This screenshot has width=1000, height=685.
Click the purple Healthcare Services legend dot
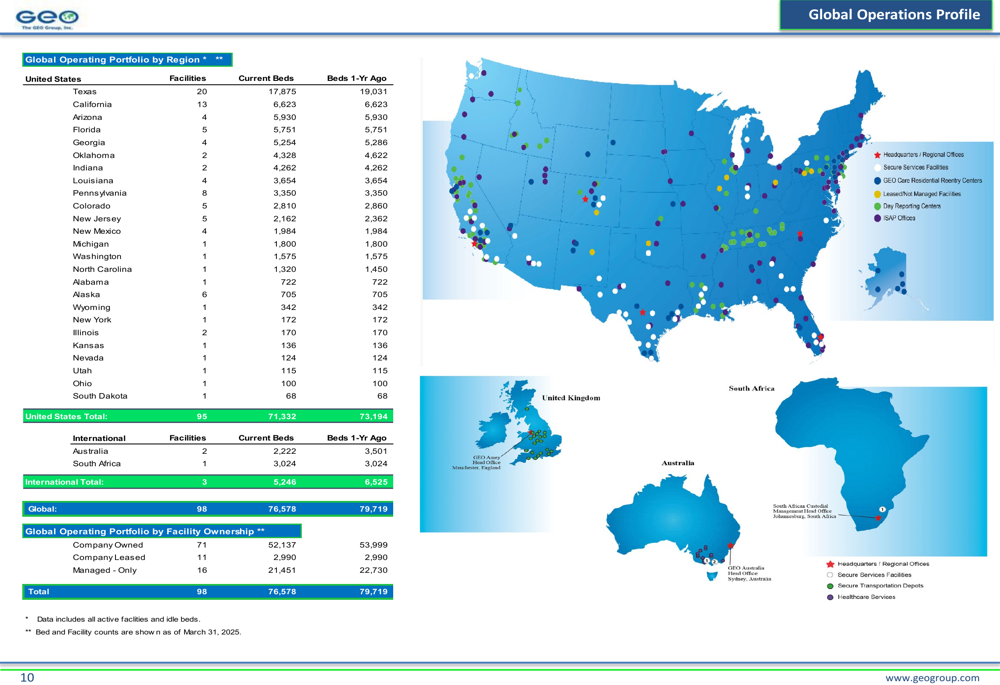[830, 598]
